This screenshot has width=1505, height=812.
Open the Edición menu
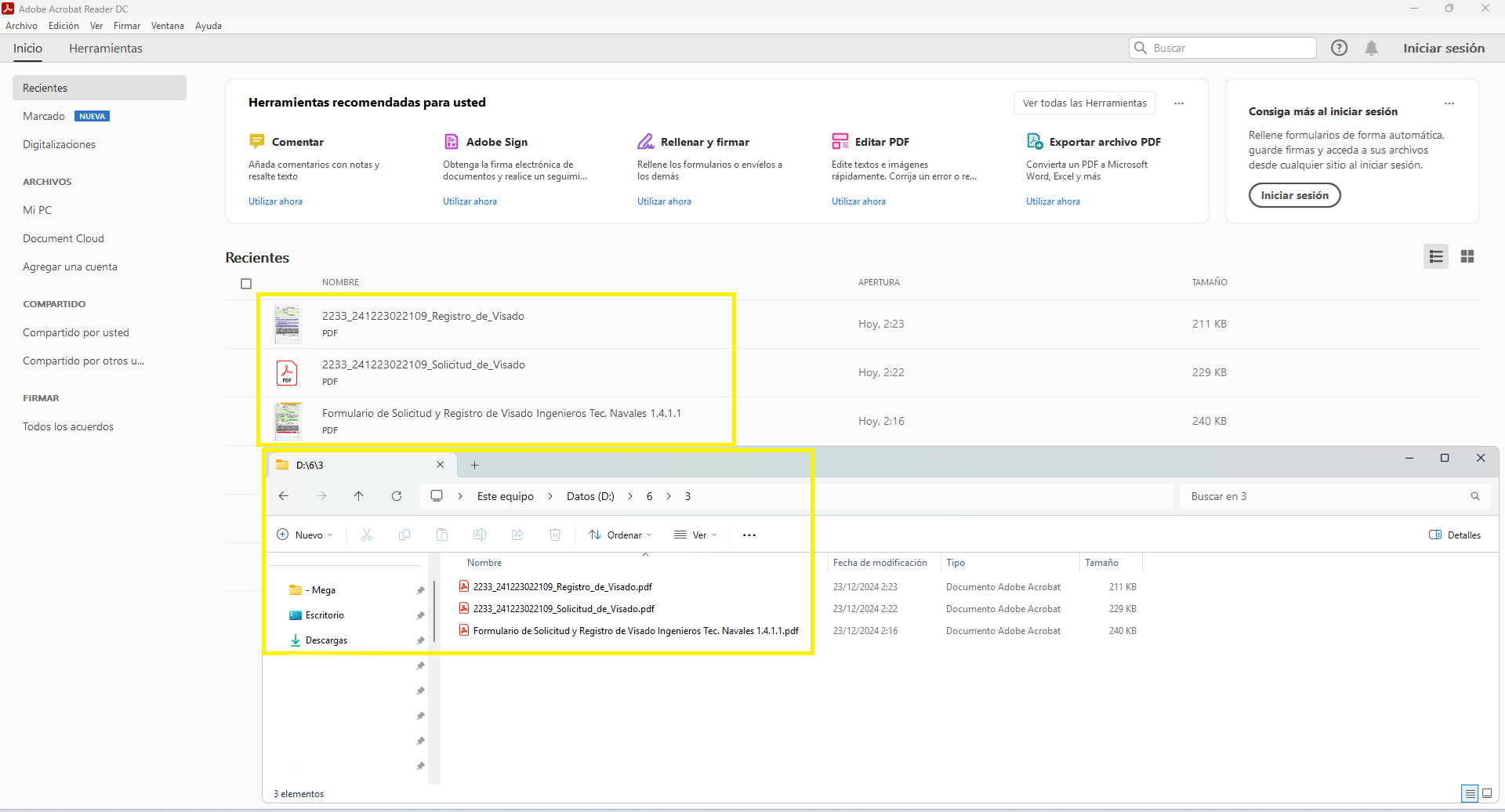pos(63,26)
